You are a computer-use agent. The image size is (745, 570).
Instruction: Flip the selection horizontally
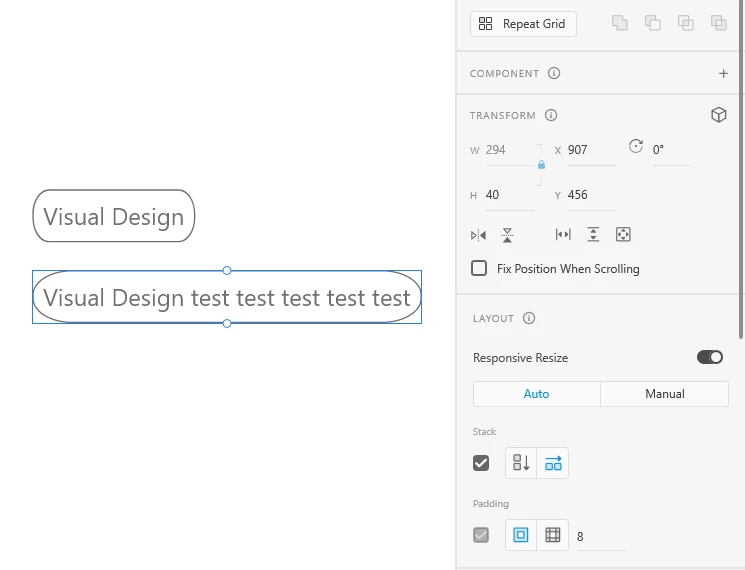[478, 235]
